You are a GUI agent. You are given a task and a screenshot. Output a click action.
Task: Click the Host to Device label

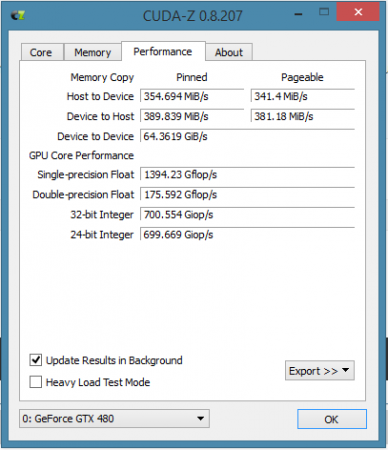point(100,96)
